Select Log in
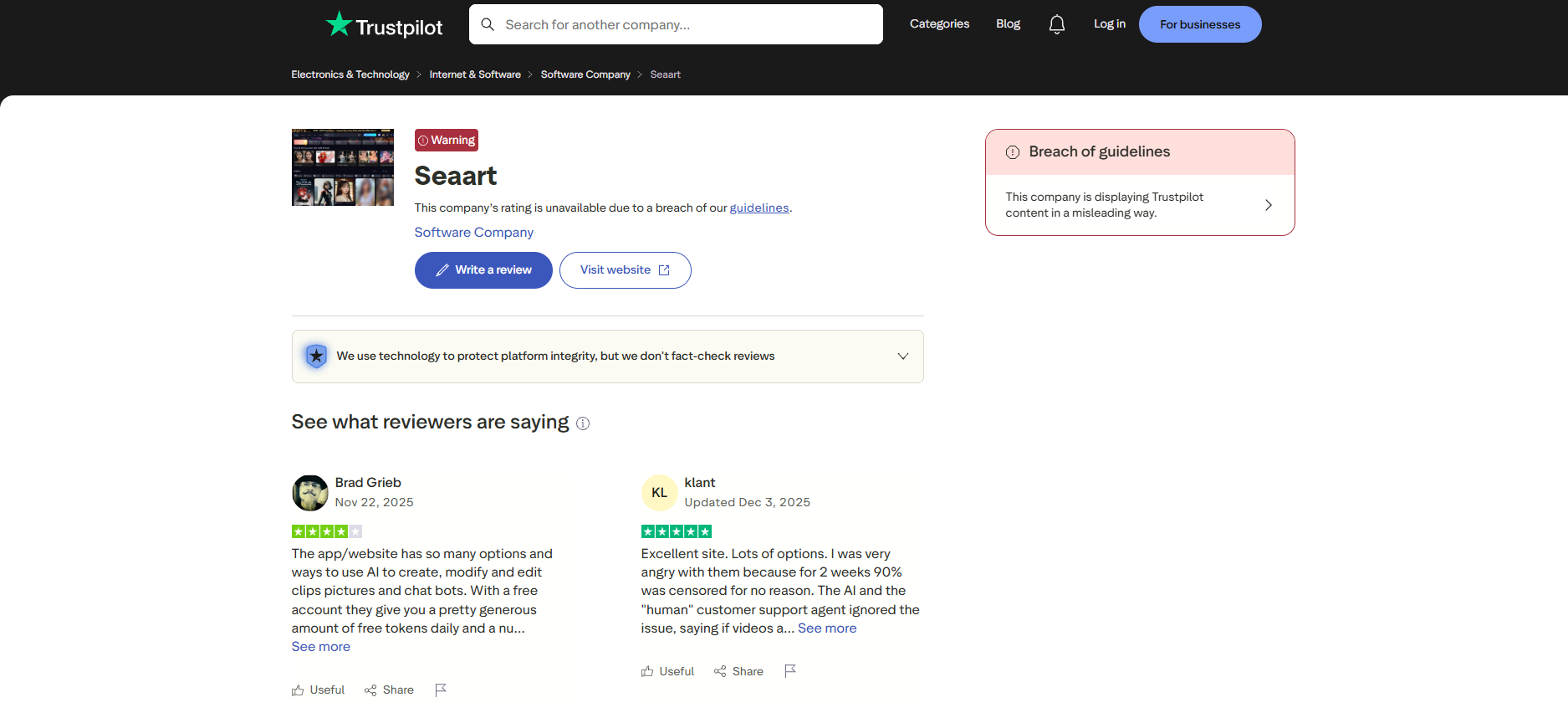The height and width of the screenshot is (718, 1568). pos(1110,24)
